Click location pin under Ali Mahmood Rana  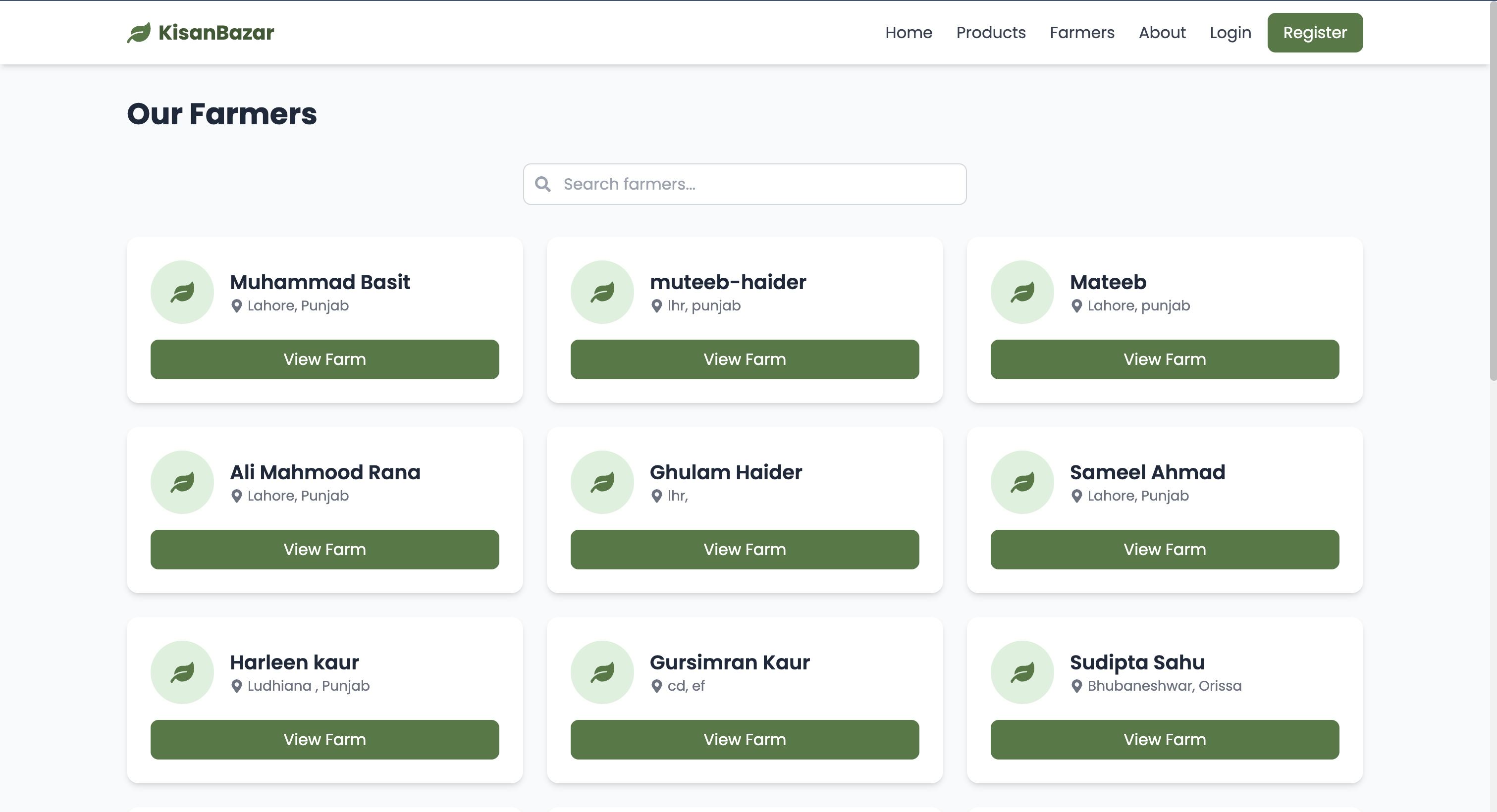point(236,496)
